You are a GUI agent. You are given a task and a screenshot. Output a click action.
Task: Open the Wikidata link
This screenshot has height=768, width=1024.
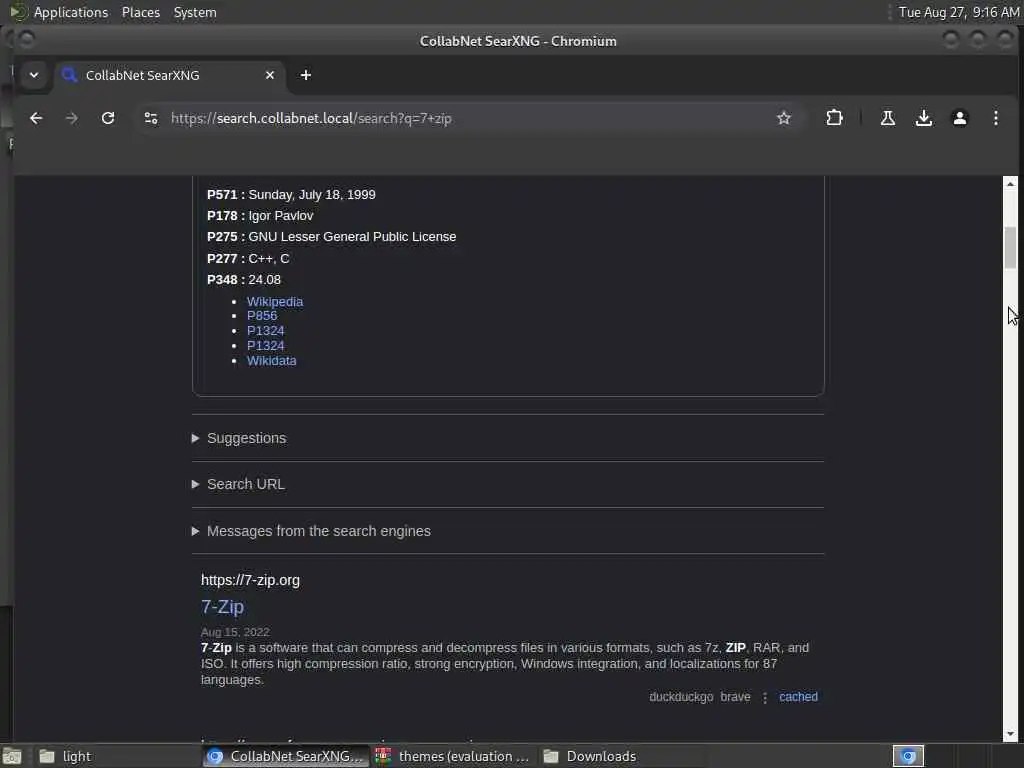pyautogui.click(x=271, y=360)
